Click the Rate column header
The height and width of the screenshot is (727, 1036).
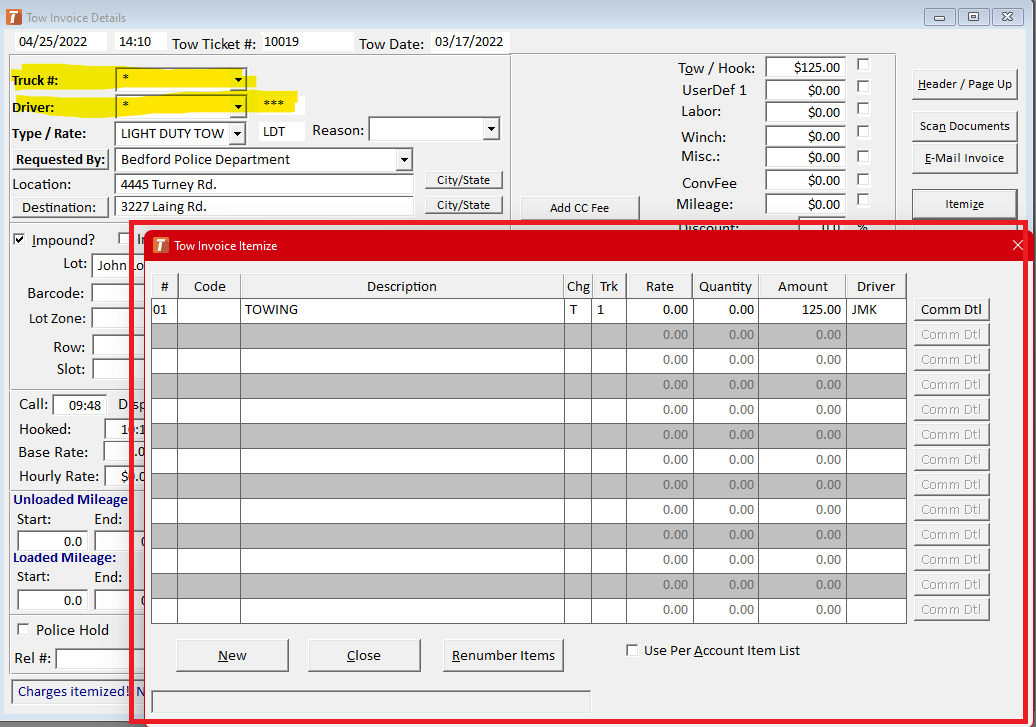click(659, 286)
